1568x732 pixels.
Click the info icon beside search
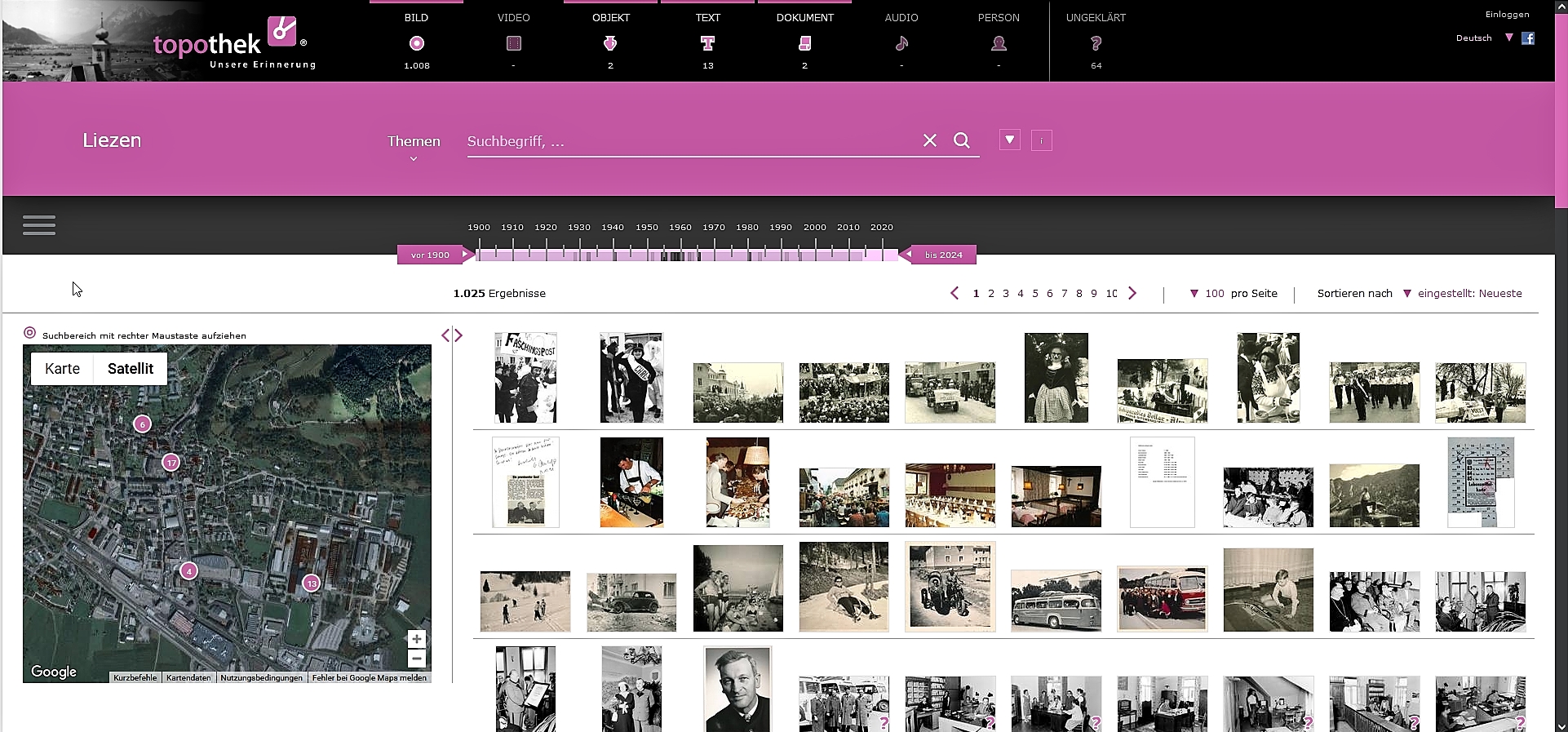pyautogui.click(x=1041, y=140)
